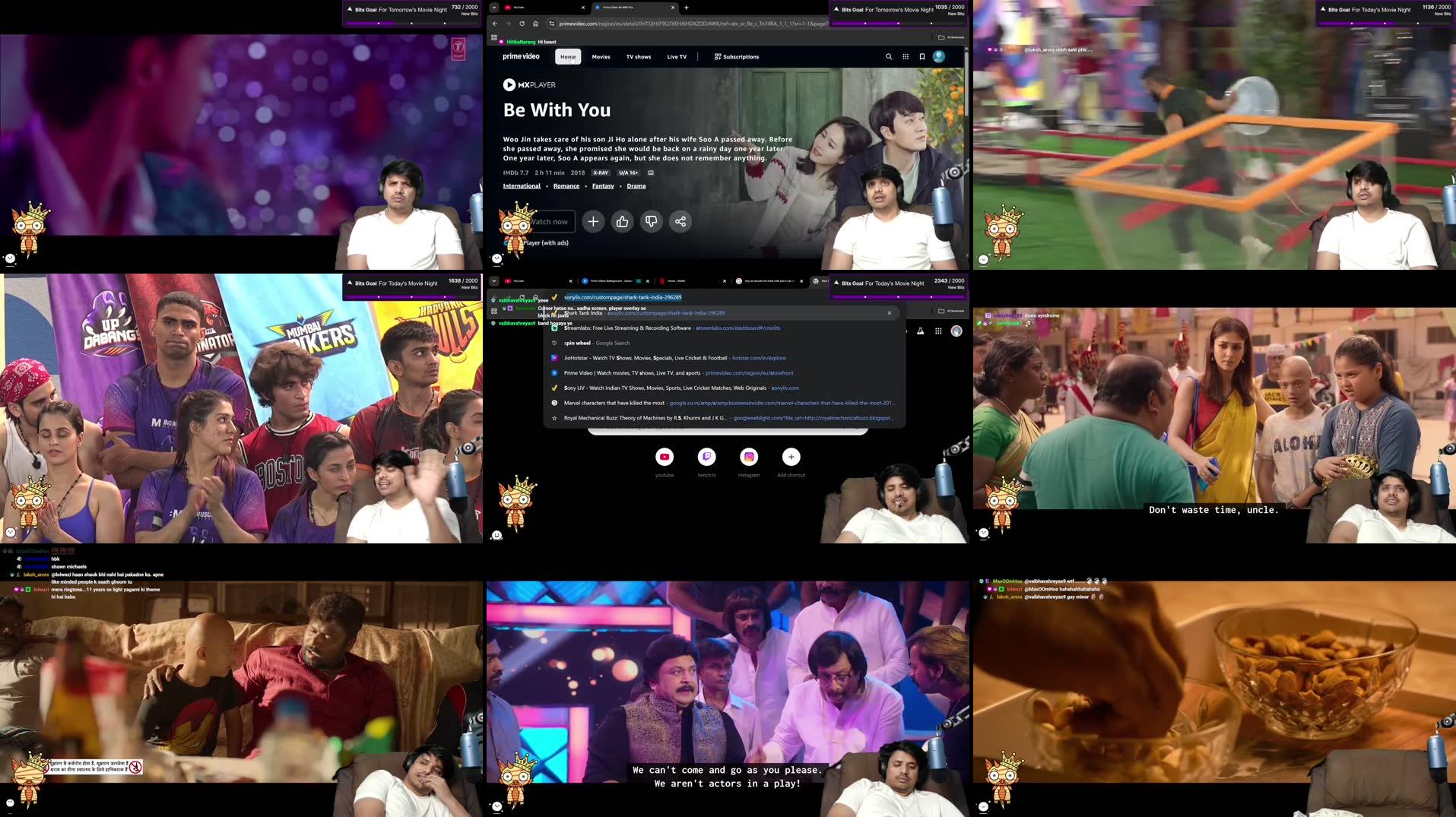Image resolution: width=1456 pixels, height=817 pixels.
Task: Choose Royal Mechanical Buzz suggestion
Action: [725, 418]
